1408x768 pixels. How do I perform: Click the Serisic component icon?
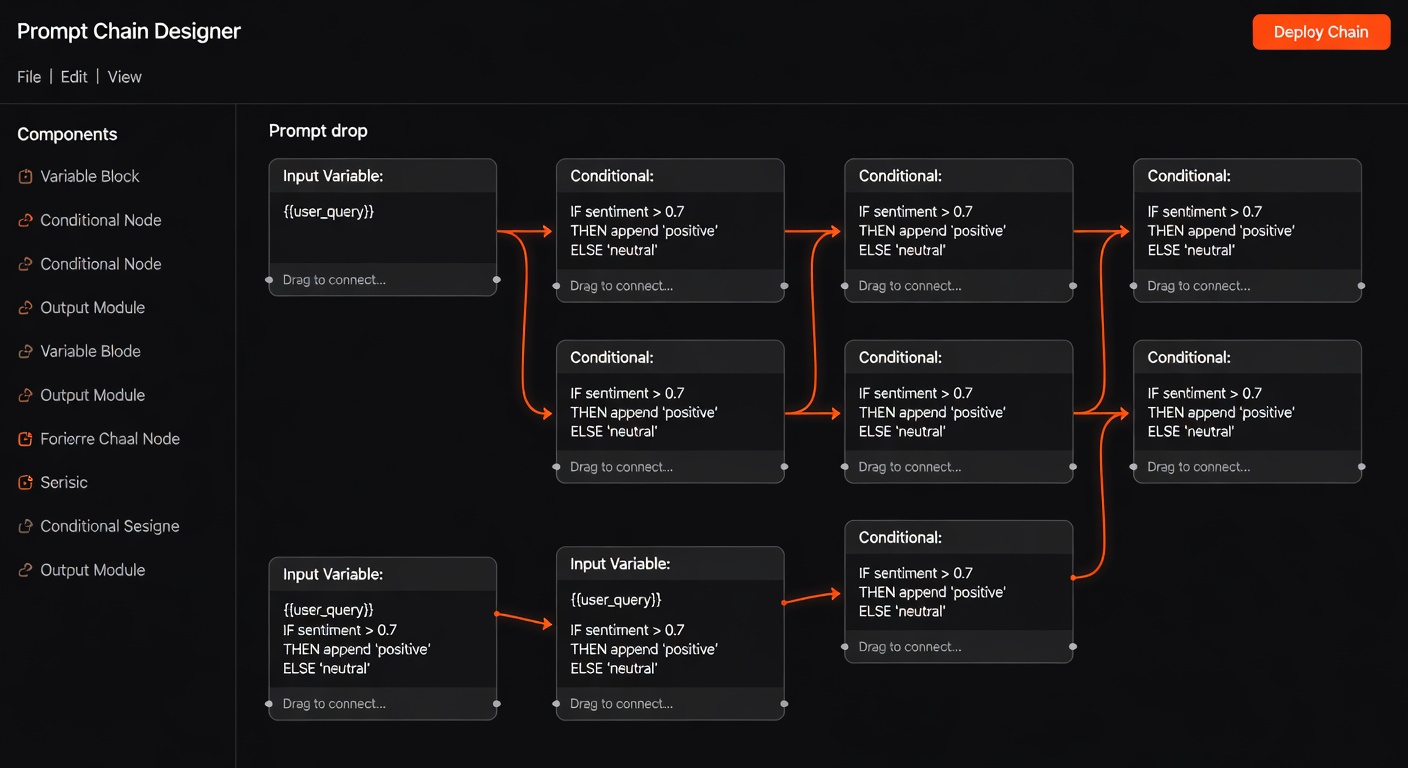click(x=23, y=482)
